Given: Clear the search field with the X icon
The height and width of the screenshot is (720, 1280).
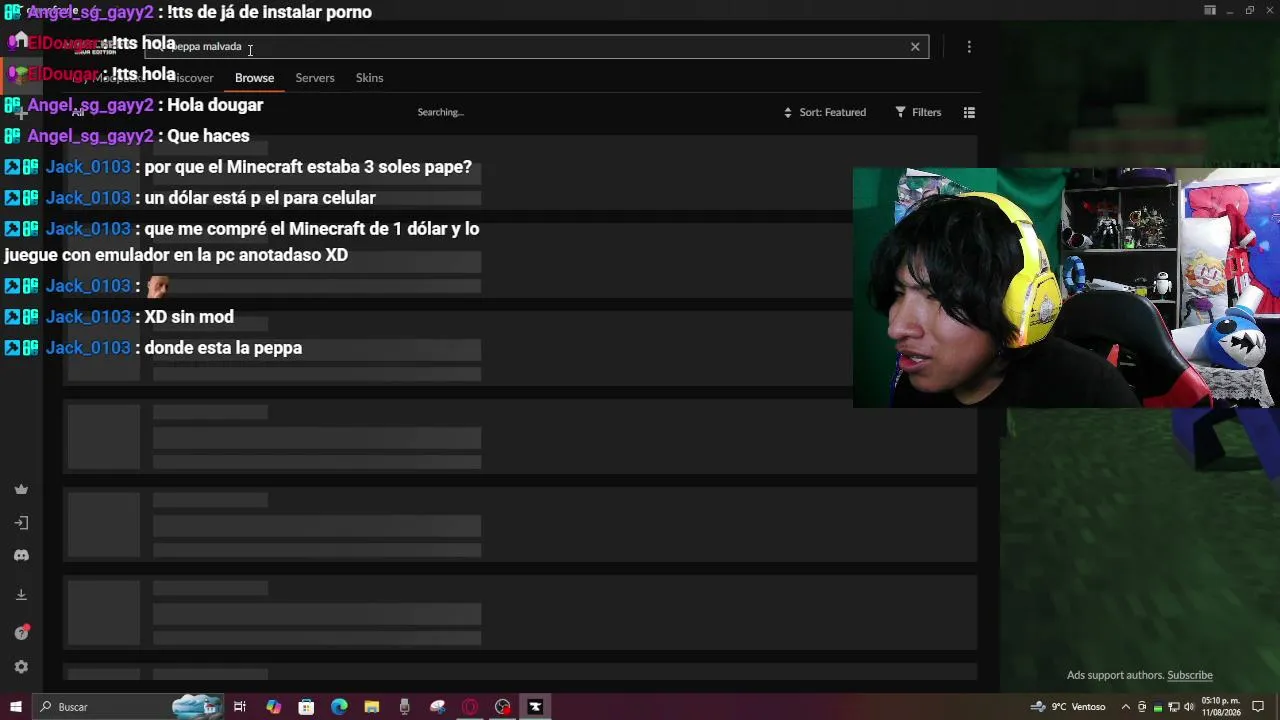Looking at the screenshot, I should (x=915, y=46).
